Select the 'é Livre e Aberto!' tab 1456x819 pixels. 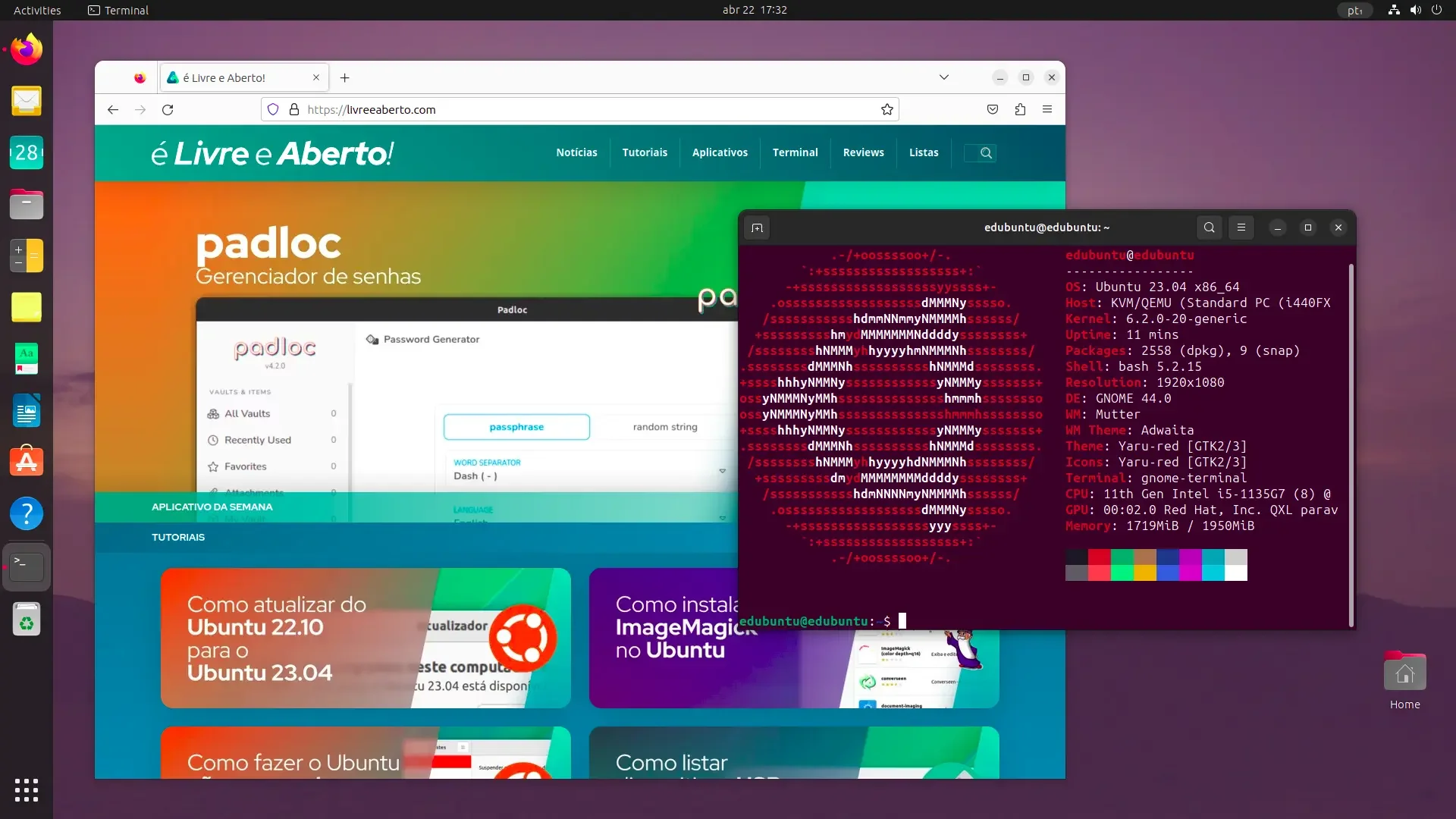[244, 77]
